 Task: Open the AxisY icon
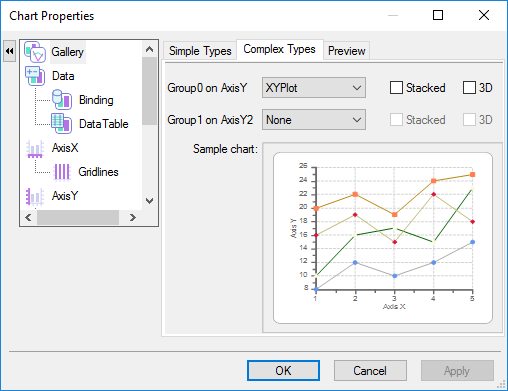(x=35, y=196)
